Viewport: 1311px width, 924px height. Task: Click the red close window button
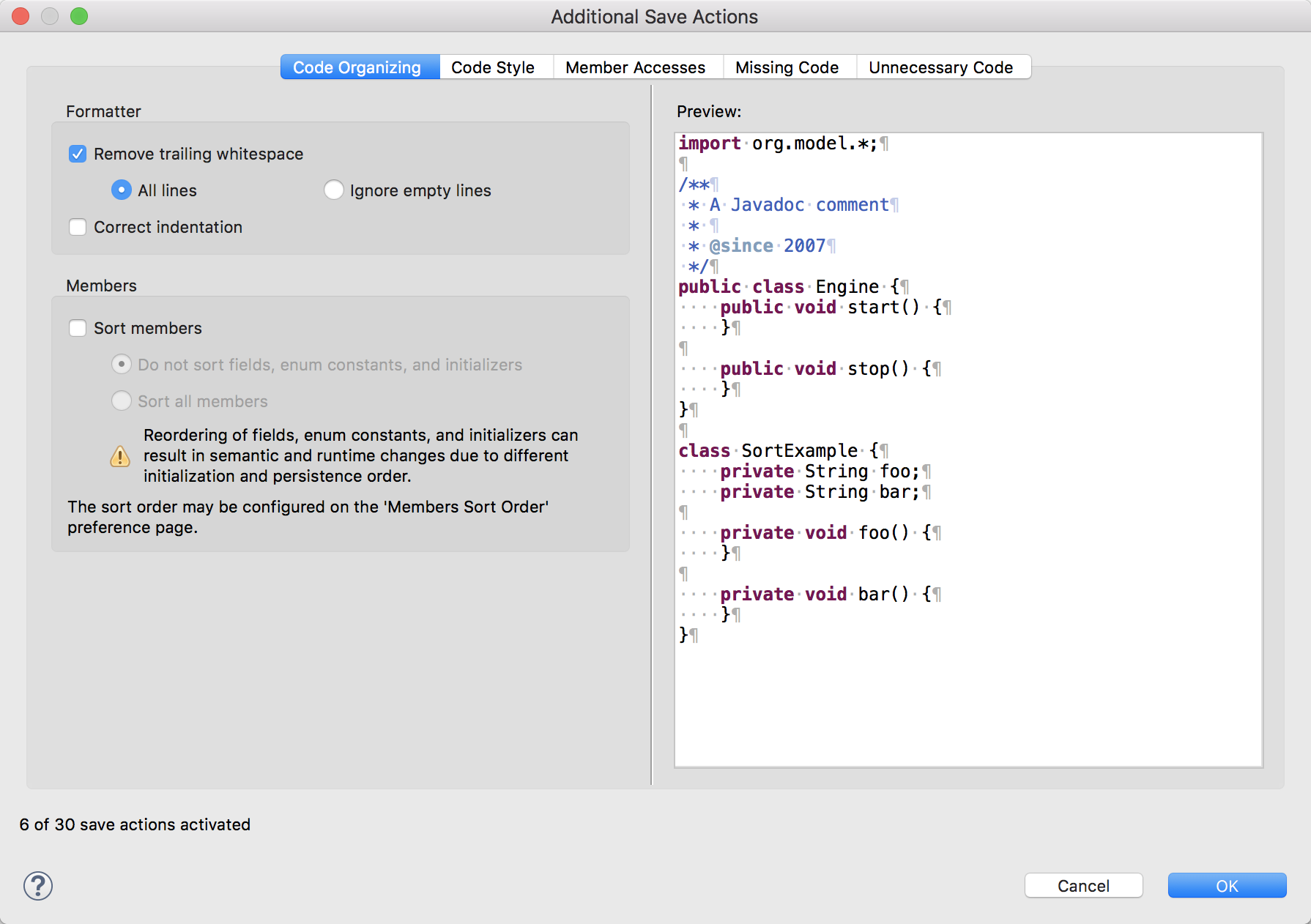tap(21, 16)
